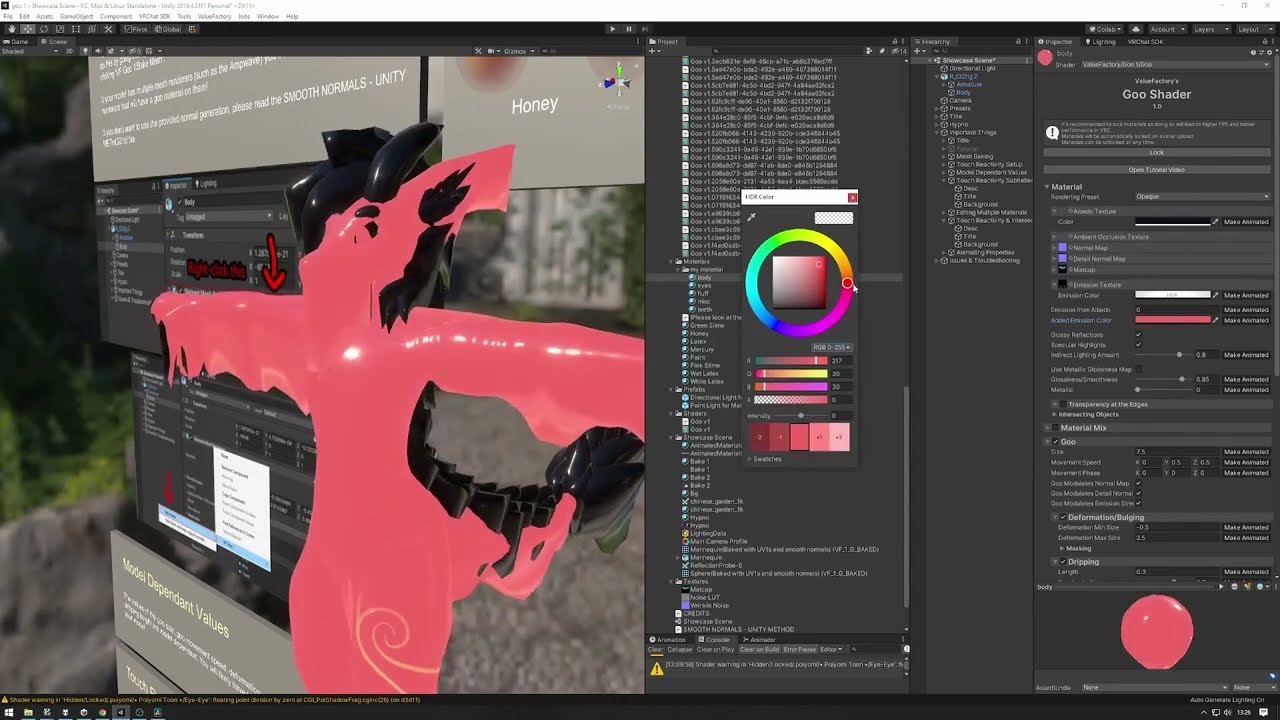
Task: Click Open Tutorial Video button
Action: coord(1157,170)
